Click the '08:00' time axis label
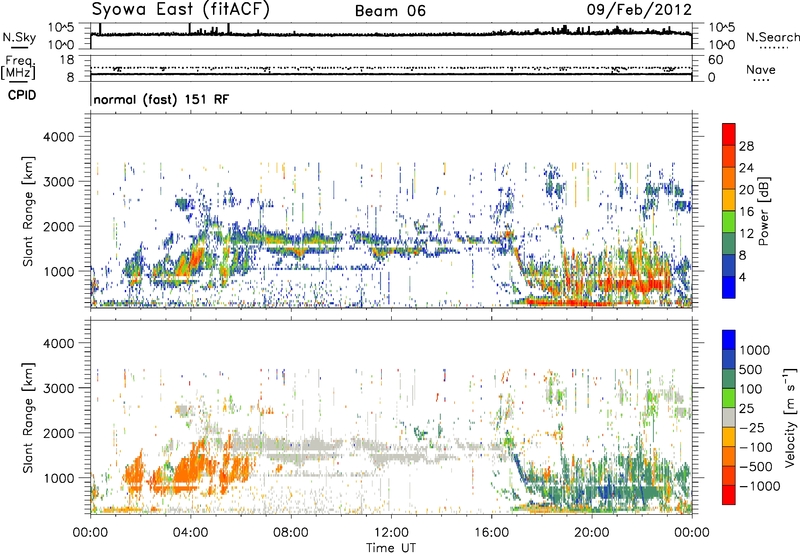The image size is (800, 554). [290, 533]
